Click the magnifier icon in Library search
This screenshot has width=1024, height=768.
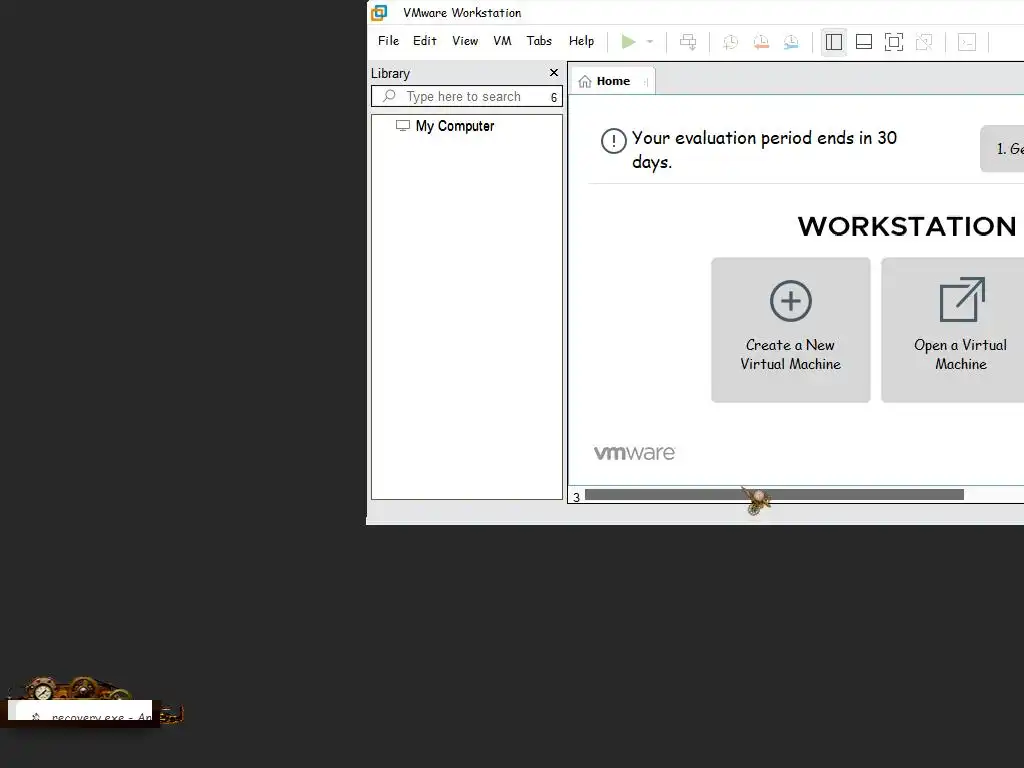389,96
